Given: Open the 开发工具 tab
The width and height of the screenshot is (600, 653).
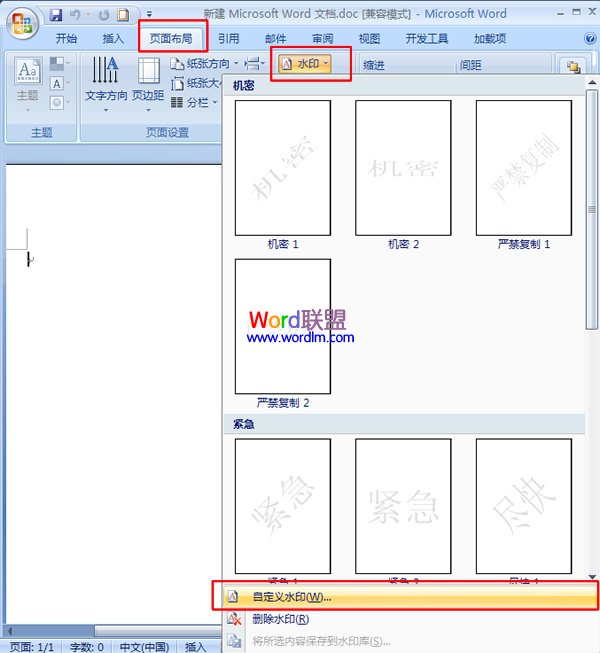Looking at the screenshot, I should point(427,39).
